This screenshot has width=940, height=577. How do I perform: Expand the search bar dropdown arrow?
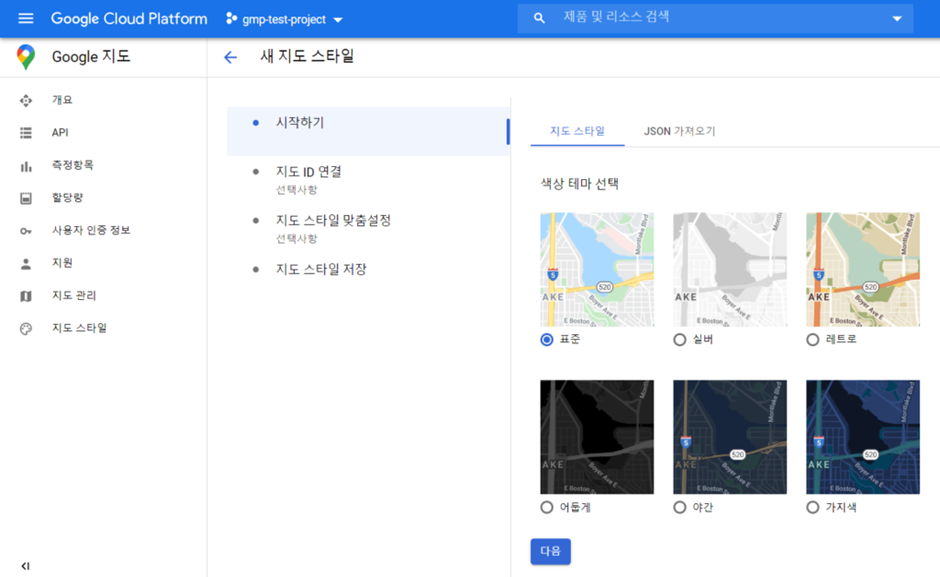tap(897, 19)
